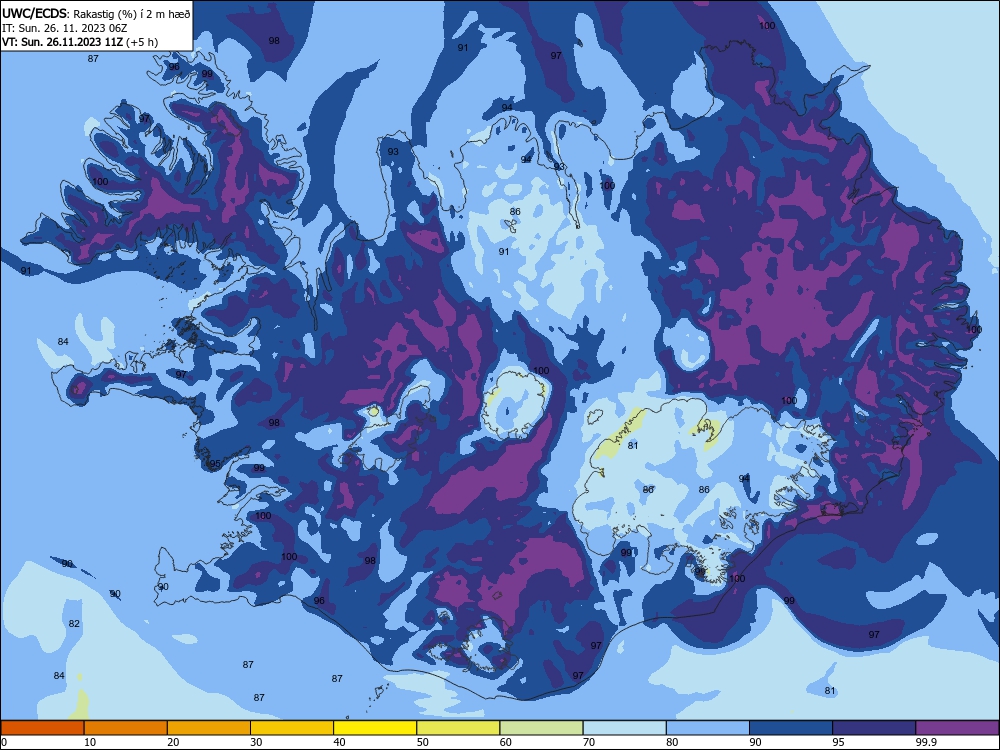Choose the 30–40 golden legend swatch

click(x=292, y=728)
